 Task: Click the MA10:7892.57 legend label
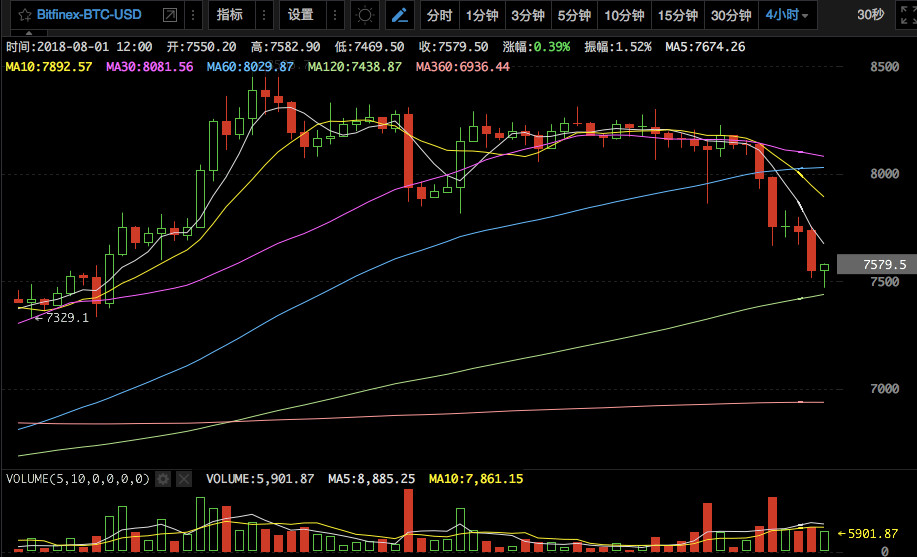[49, 67]
